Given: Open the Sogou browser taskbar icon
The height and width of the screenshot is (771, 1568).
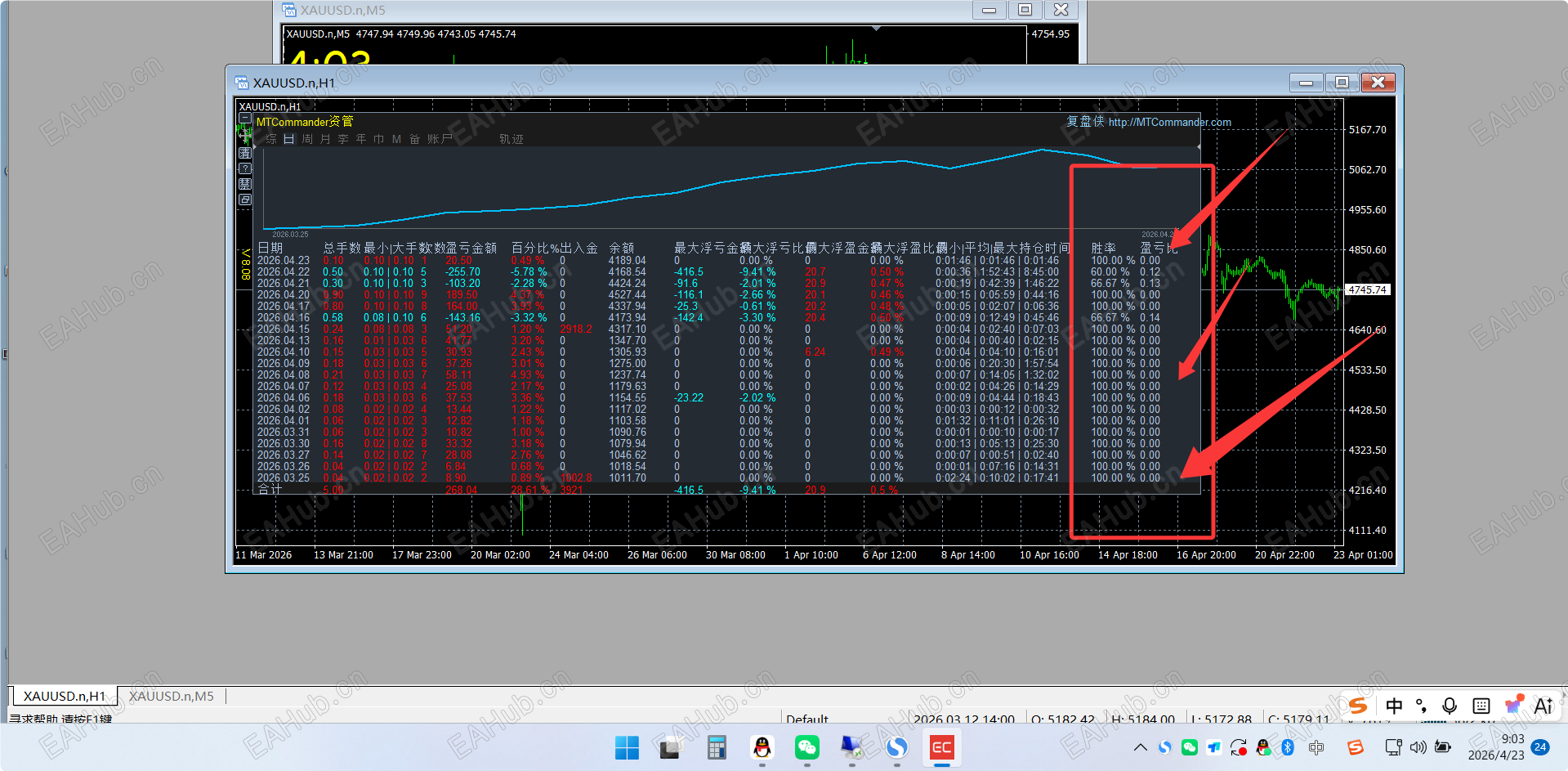Looking at the screenshot, I should pos(896,747).
